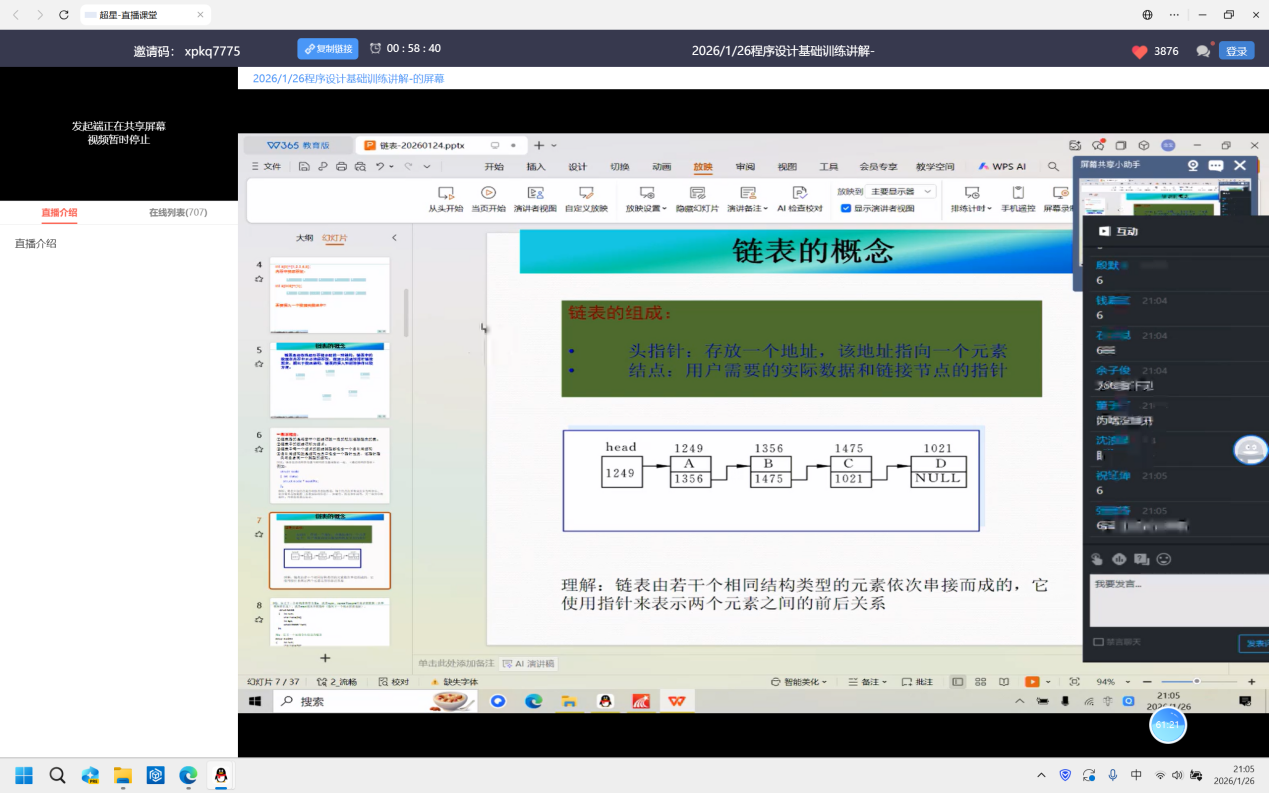Open 演讲者视图 presenter view icon
Viewport: 1269px width, 793px height.
click(x=535, y=193)
